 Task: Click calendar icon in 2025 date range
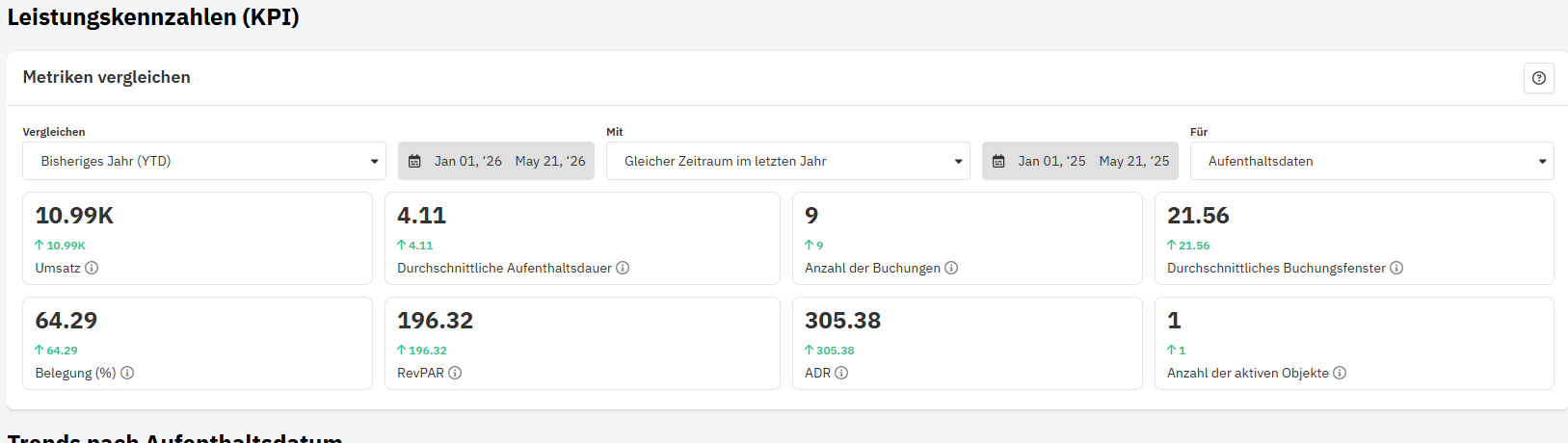[998, 162]
